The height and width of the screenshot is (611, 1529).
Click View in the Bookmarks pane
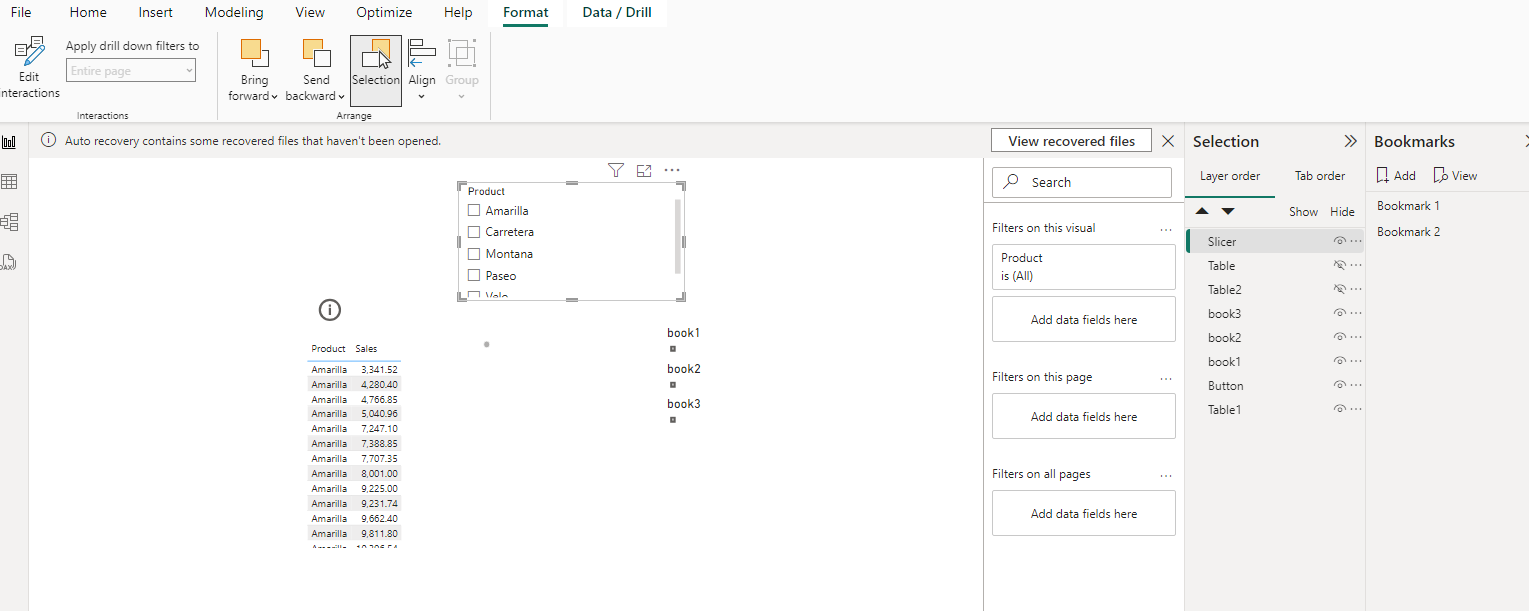(x=1455, y=176)
